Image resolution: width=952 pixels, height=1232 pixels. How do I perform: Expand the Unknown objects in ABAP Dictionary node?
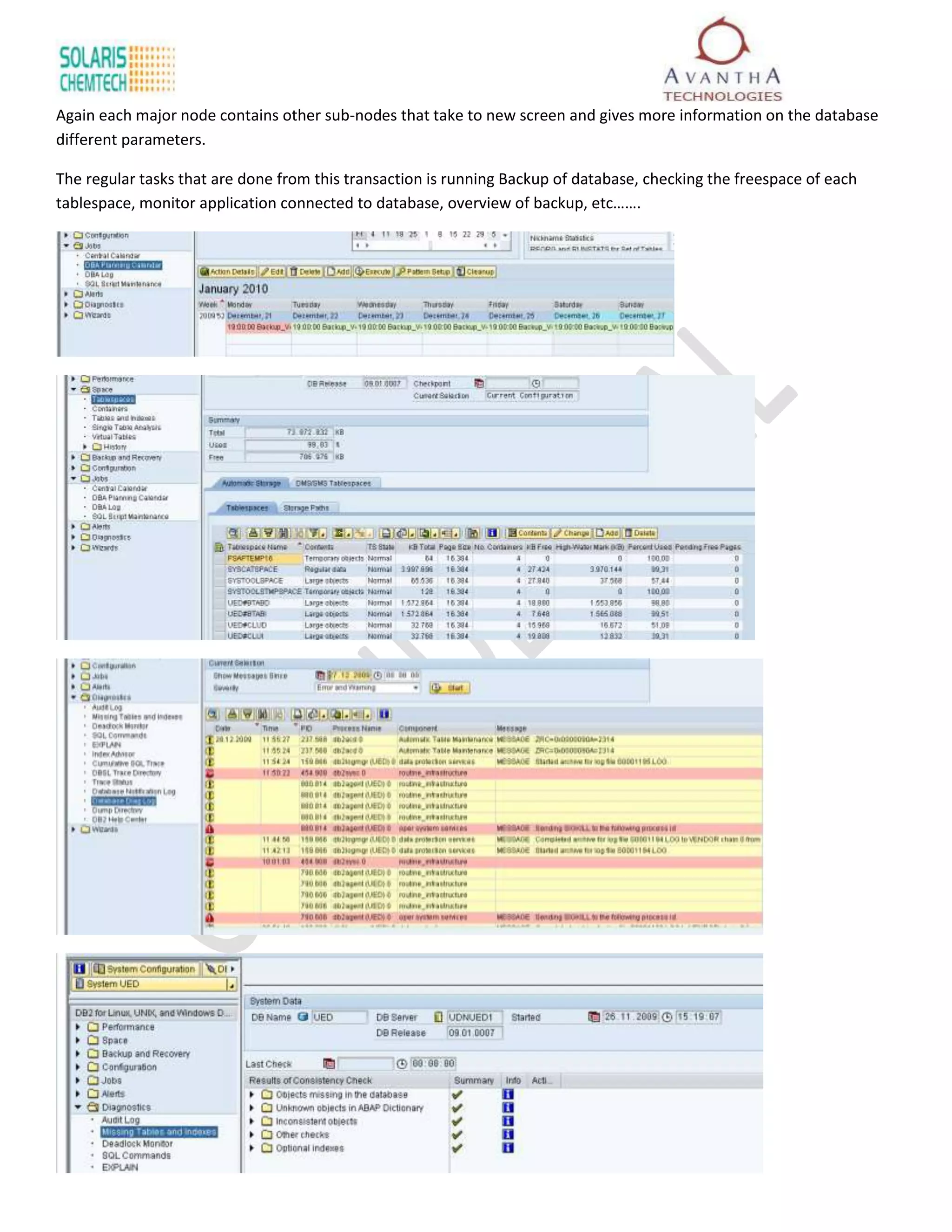tap(252, 1108)
